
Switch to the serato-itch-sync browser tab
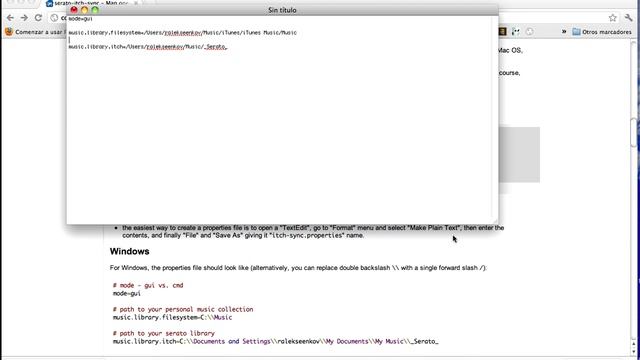91,4
